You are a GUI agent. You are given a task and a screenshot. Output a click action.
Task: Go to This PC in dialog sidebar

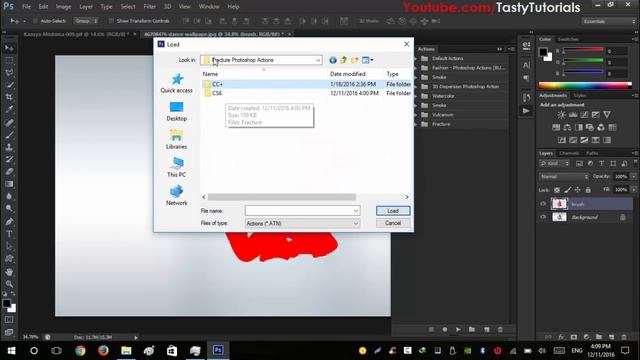pos(176,167)
